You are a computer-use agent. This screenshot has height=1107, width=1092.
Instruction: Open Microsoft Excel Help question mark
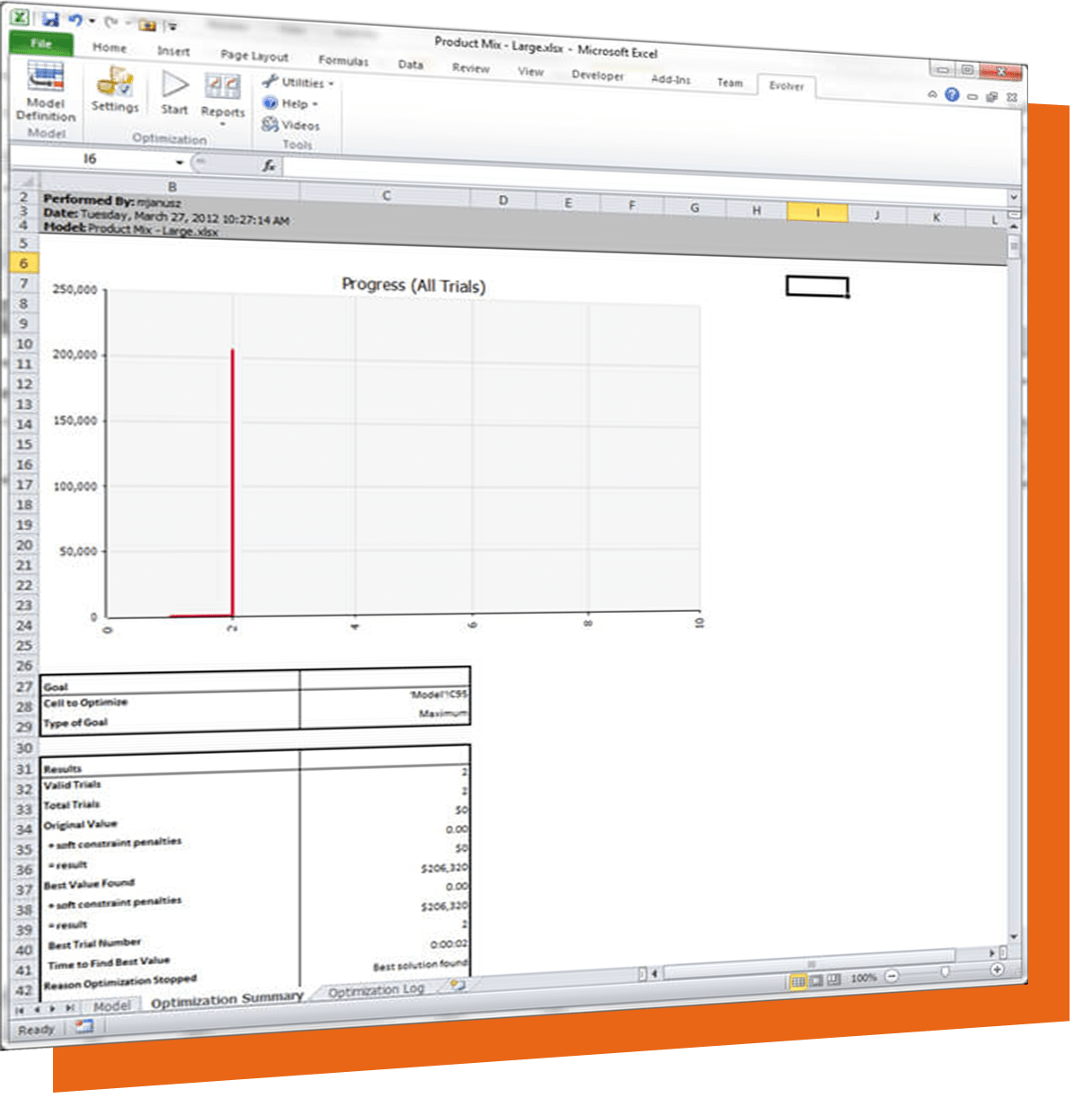pos(952,94)
